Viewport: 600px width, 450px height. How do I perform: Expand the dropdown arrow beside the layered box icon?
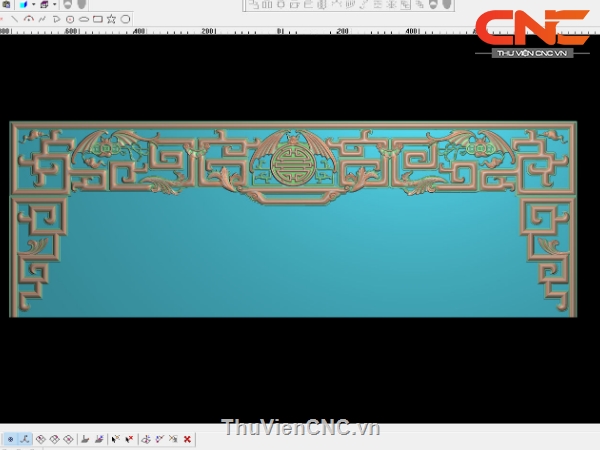(56, 5)
